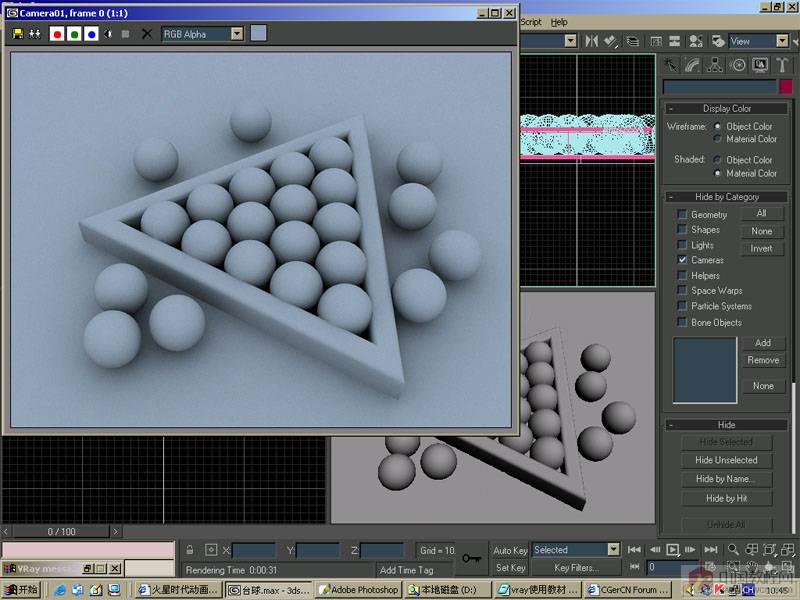This screenshot has width=800, height=600.
Task: Click the color swatch beside RGB Alpha
Action: point(259,34)
